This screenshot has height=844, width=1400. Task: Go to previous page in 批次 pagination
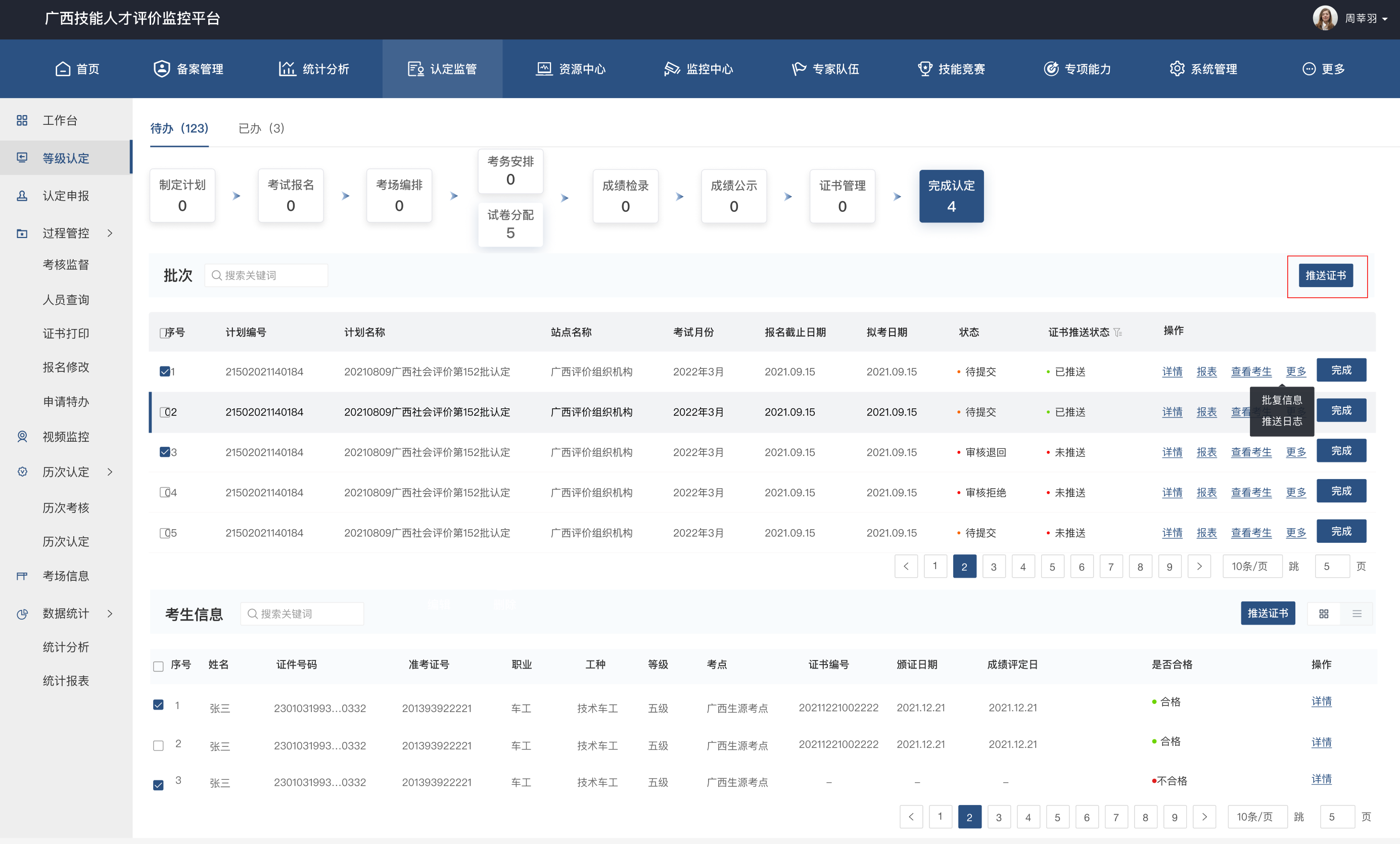click(906, 566)
